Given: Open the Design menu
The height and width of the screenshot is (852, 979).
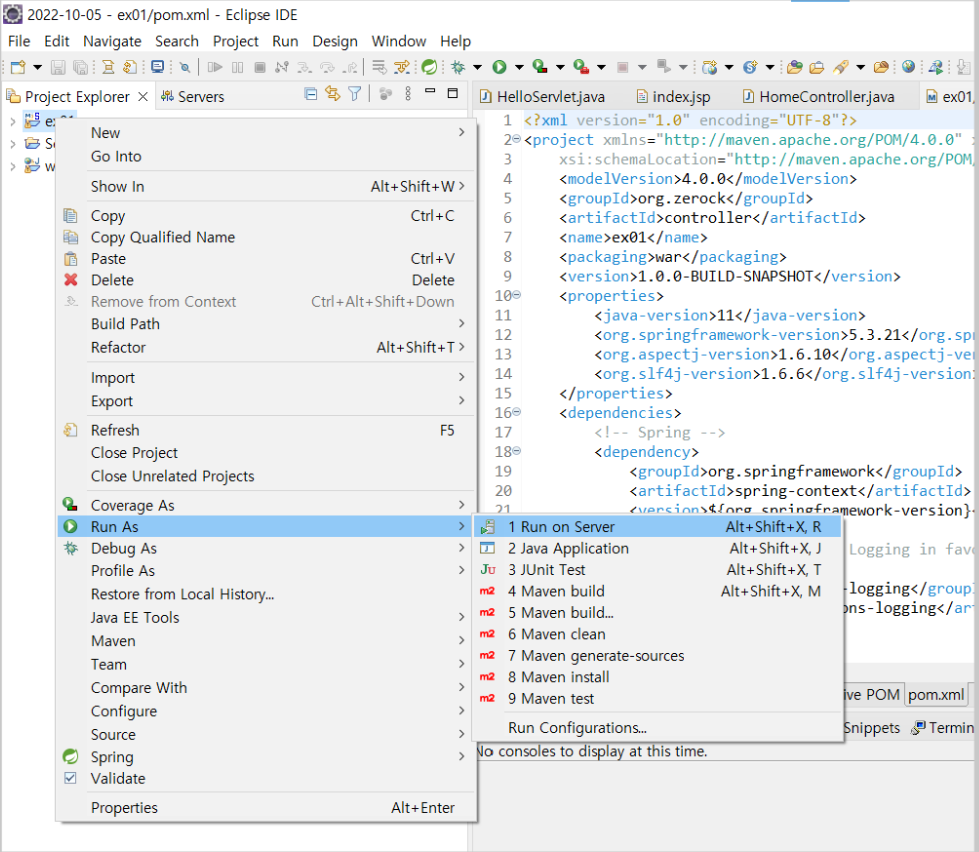Looking at the screenshot, I should click(335, 41).
